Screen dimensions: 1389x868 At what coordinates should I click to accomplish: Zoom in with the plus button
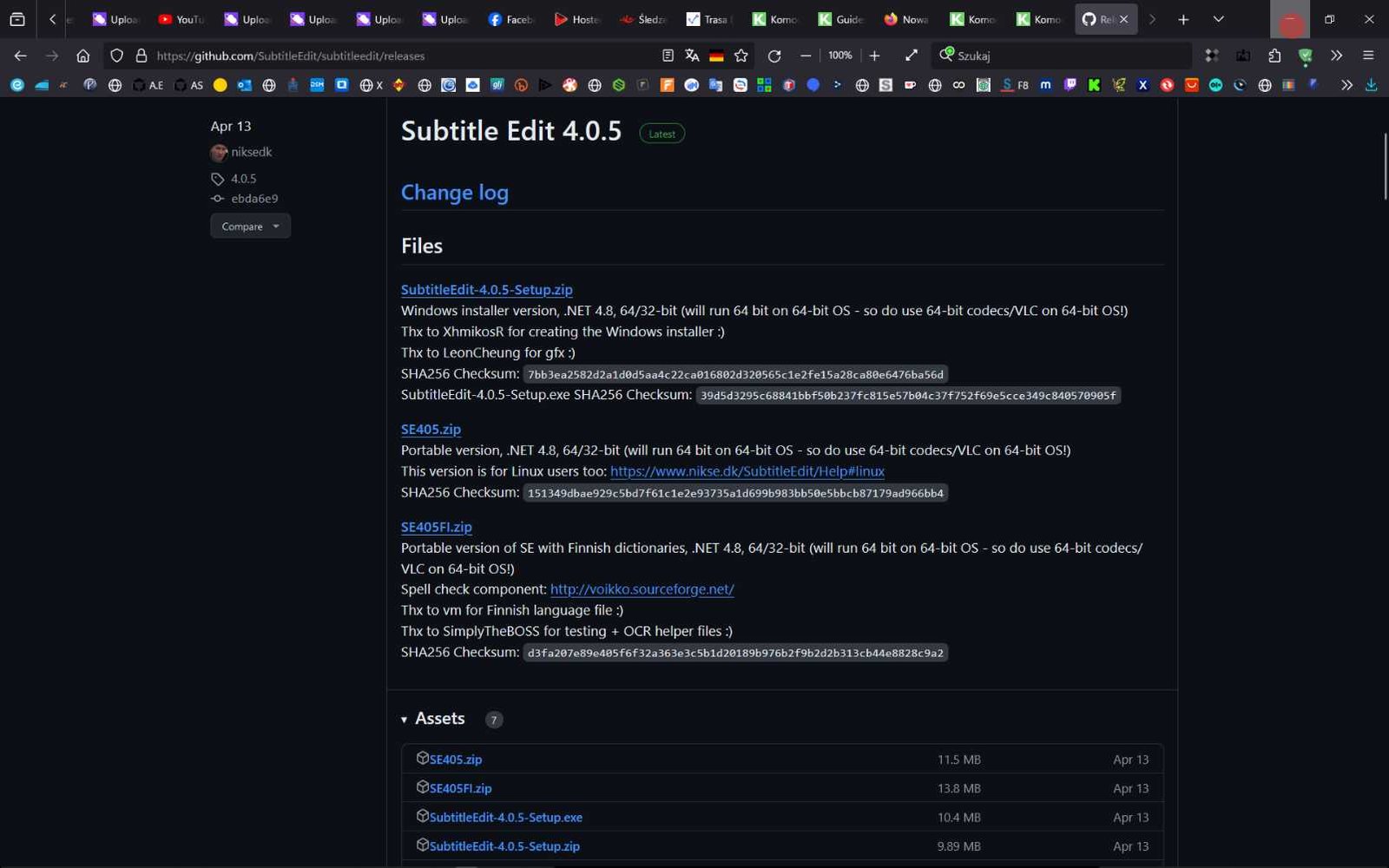(x=874, y=56)
